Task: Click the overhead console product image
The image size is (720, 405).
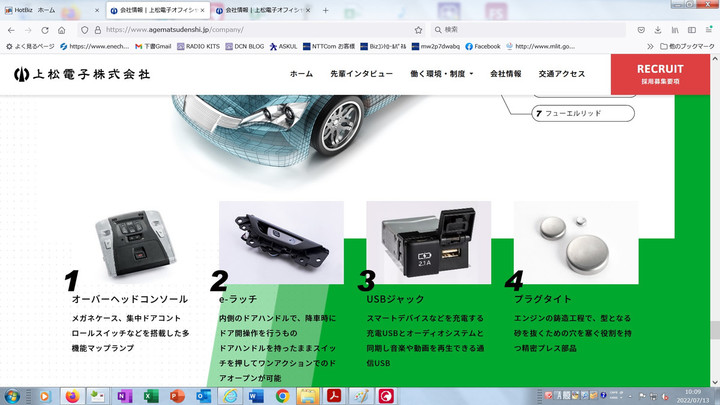Action: (x=135, y=242)
